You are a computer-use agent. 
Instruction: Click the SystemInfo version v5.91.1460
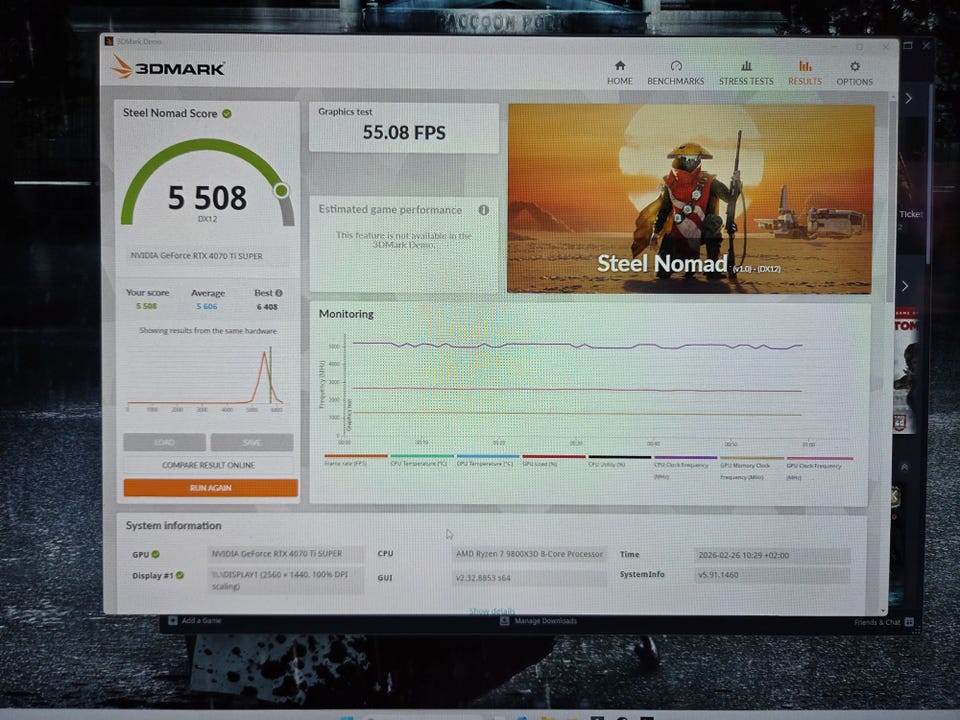coord(771,575)
